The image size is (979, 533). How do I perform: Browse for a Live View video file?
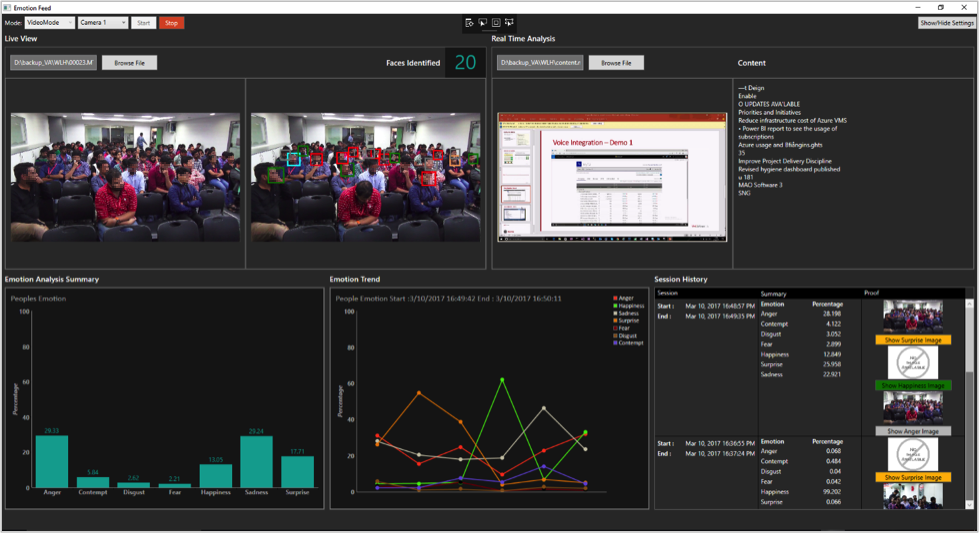tap(129, 62)
